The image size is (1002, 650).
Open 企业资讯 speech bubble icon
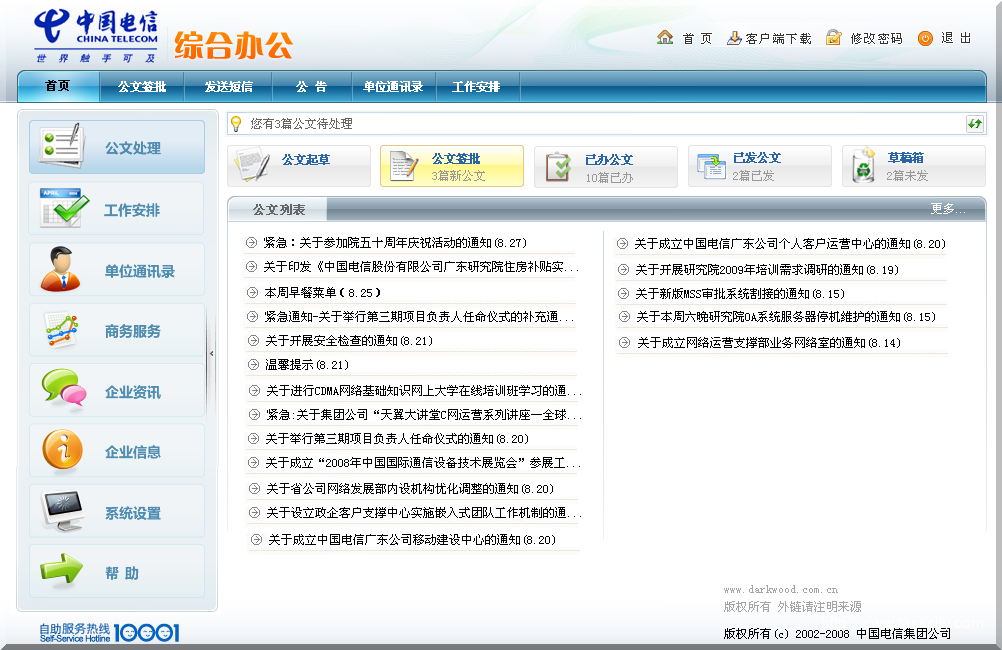(x=60, y=389)
